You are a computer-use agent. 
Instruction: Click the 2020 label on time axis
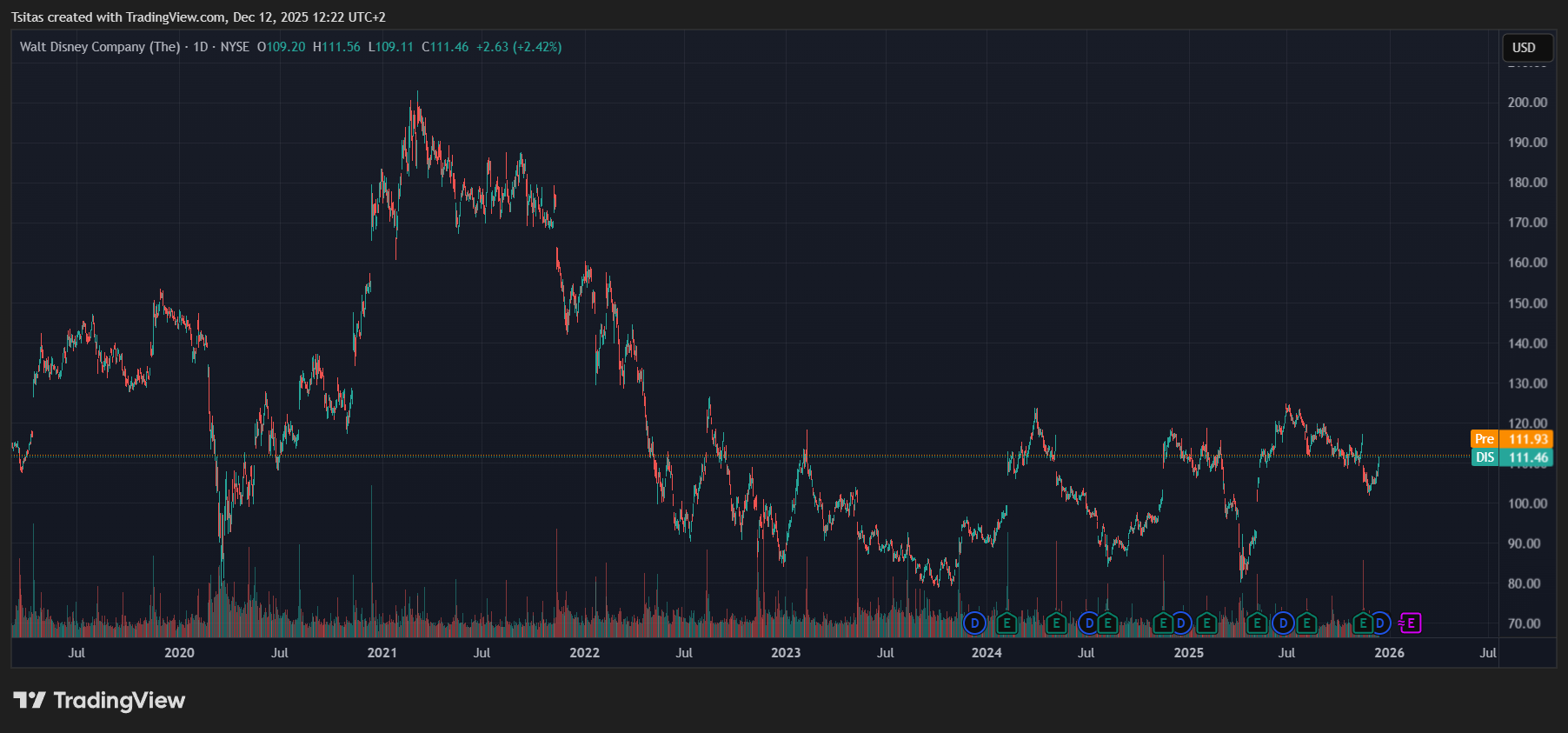point(179,653)
